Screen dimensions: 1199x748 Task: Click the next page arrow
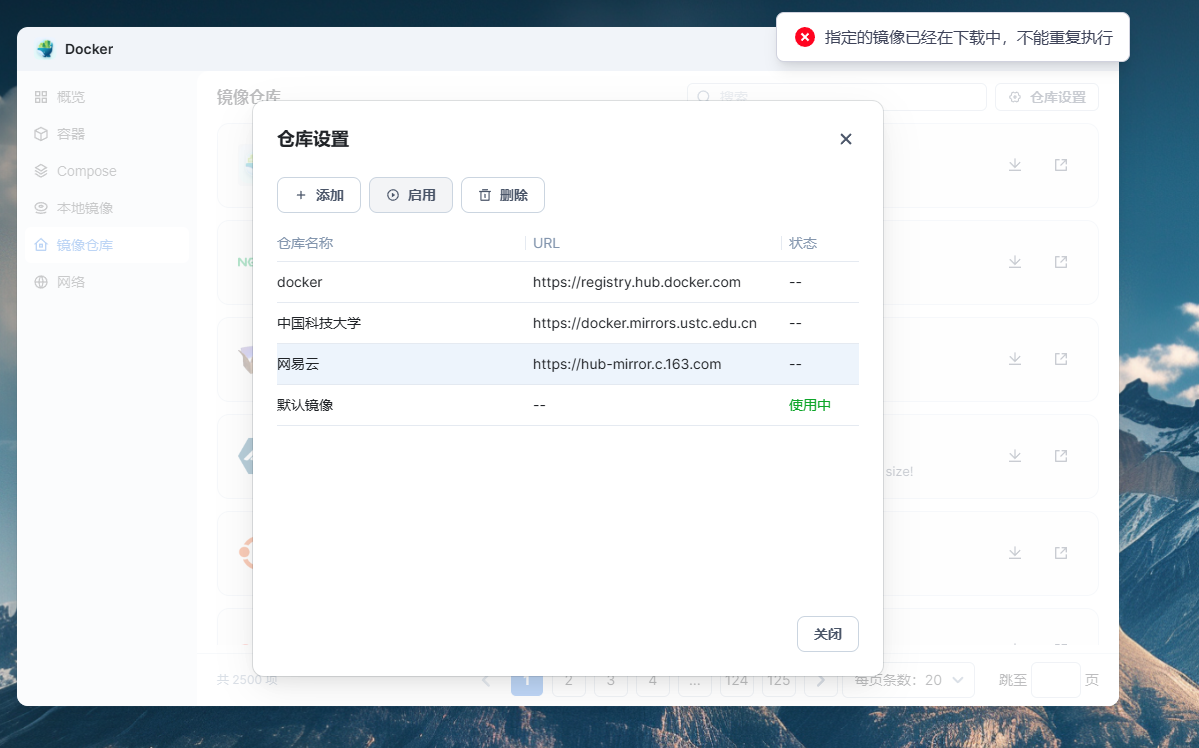click(x=820, y=680)
